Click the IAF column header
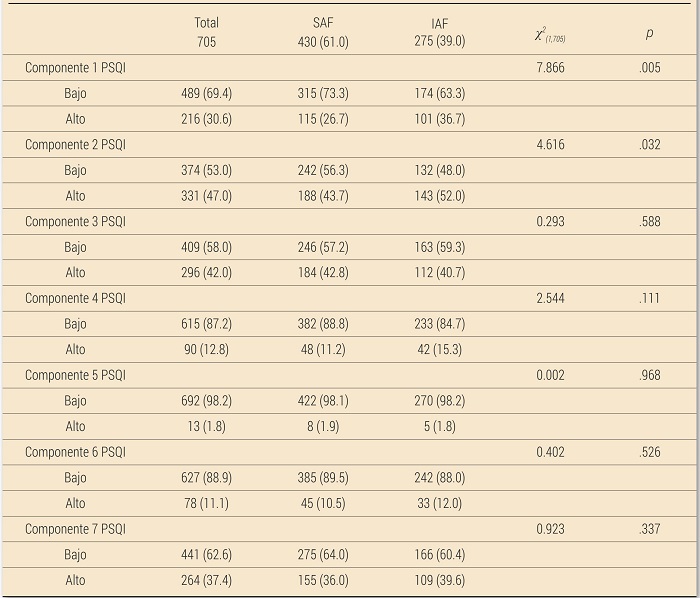This screenshot has height=598, width=700. coord(439,32)
